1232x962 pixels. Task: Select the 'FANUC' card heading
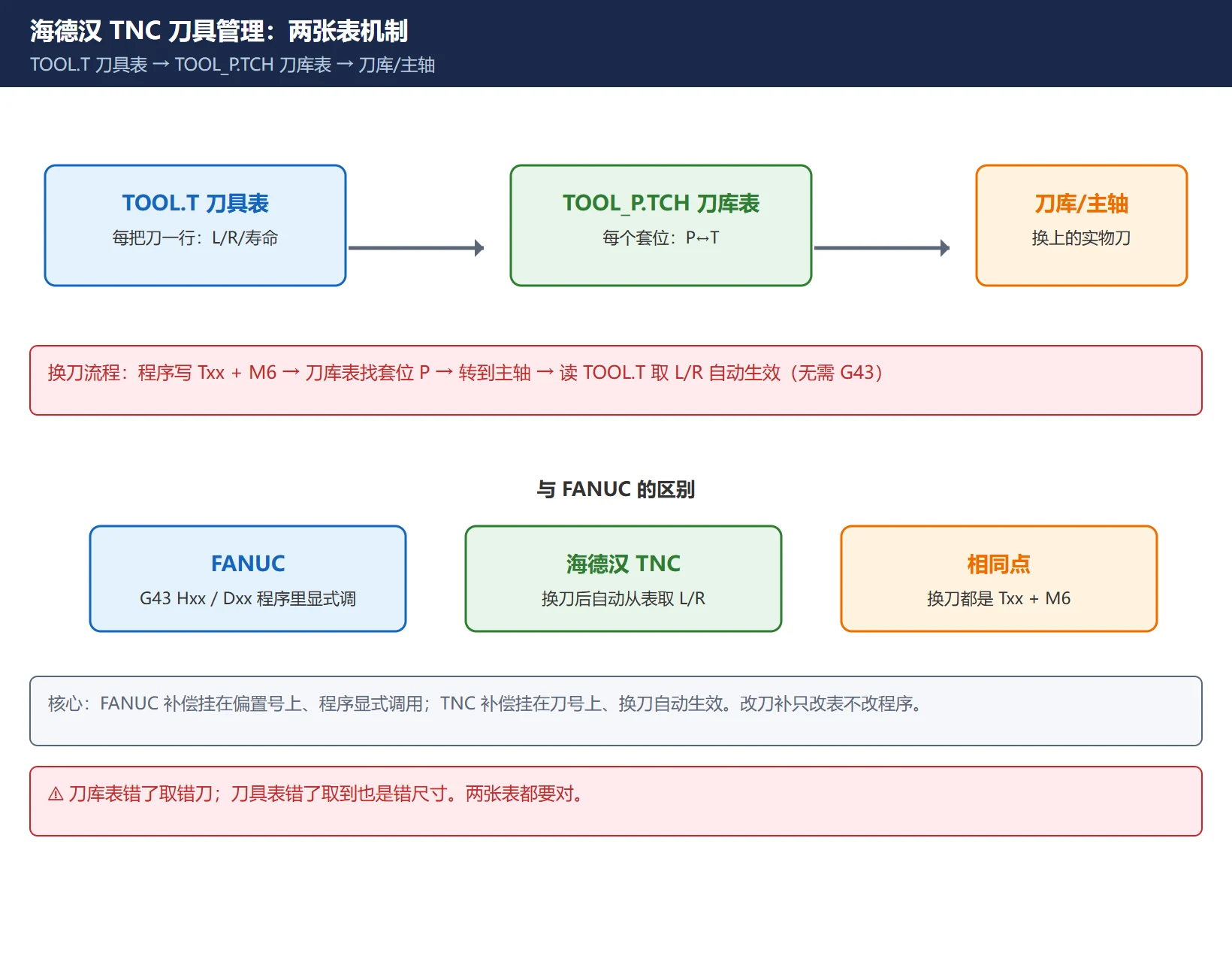[x=248, y=564]
